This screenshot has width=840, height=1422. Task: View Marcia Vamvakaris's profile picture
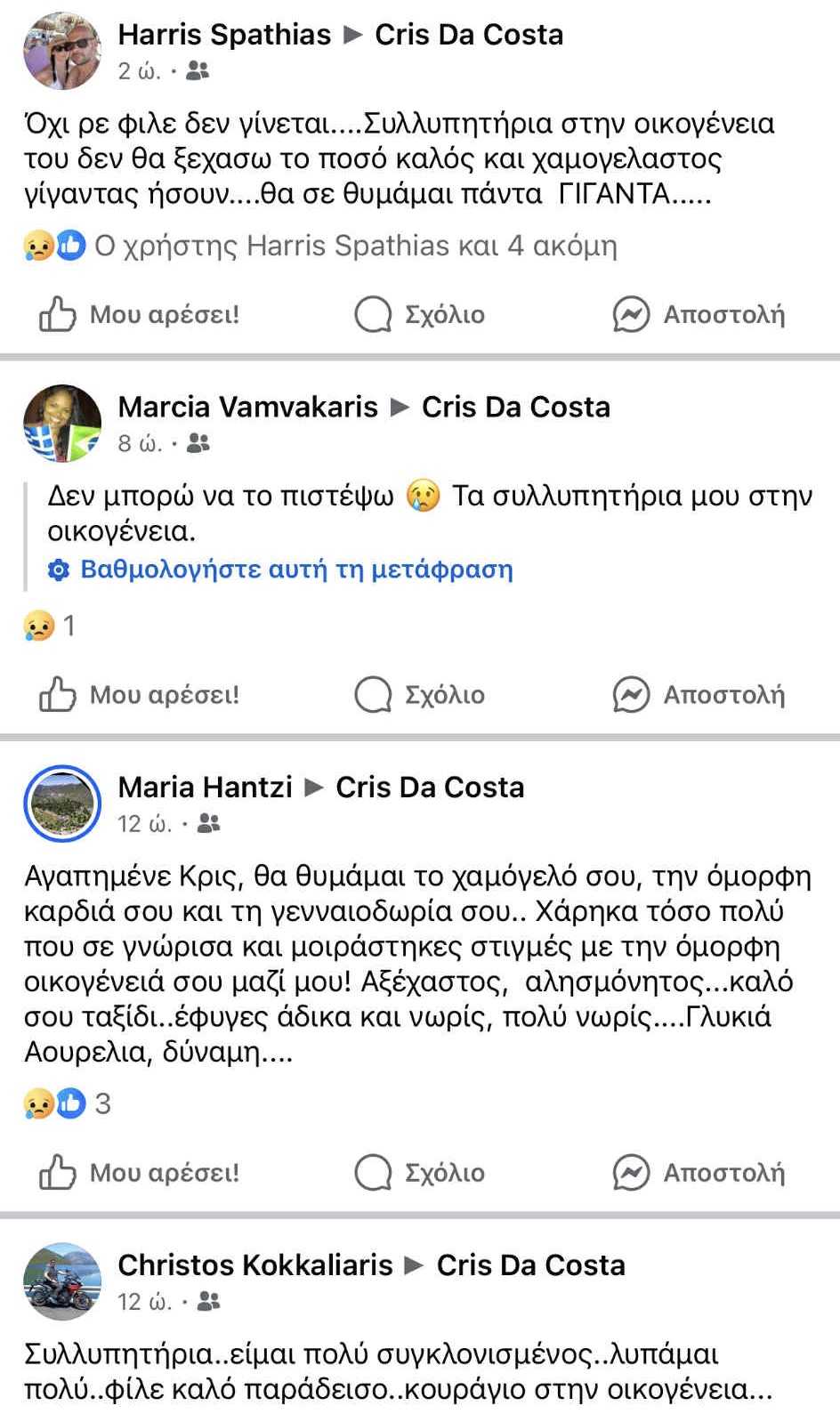(x=62, y=423)
